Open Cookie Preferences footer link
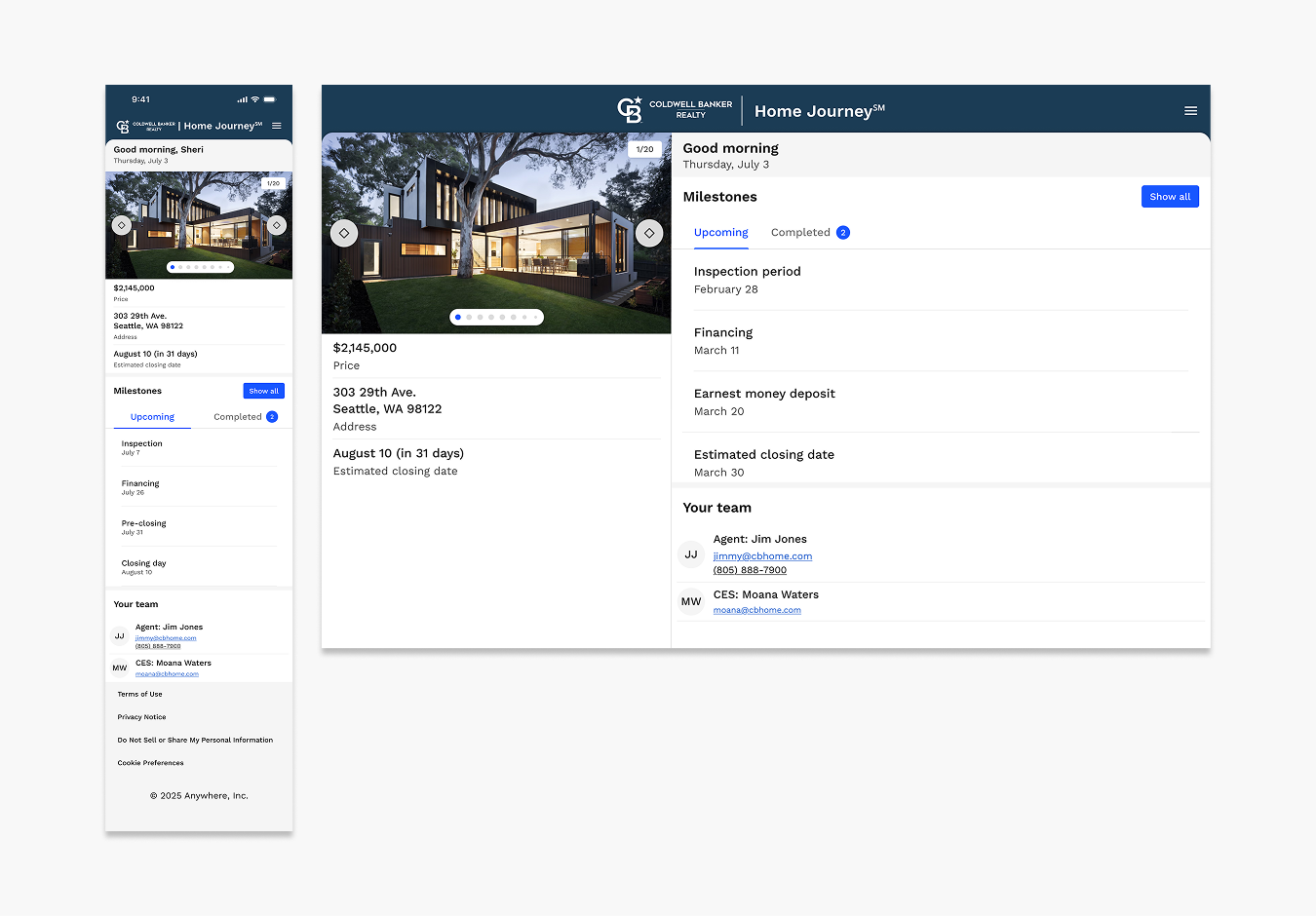Screen dimensions: 1316x916 (151, 763)
